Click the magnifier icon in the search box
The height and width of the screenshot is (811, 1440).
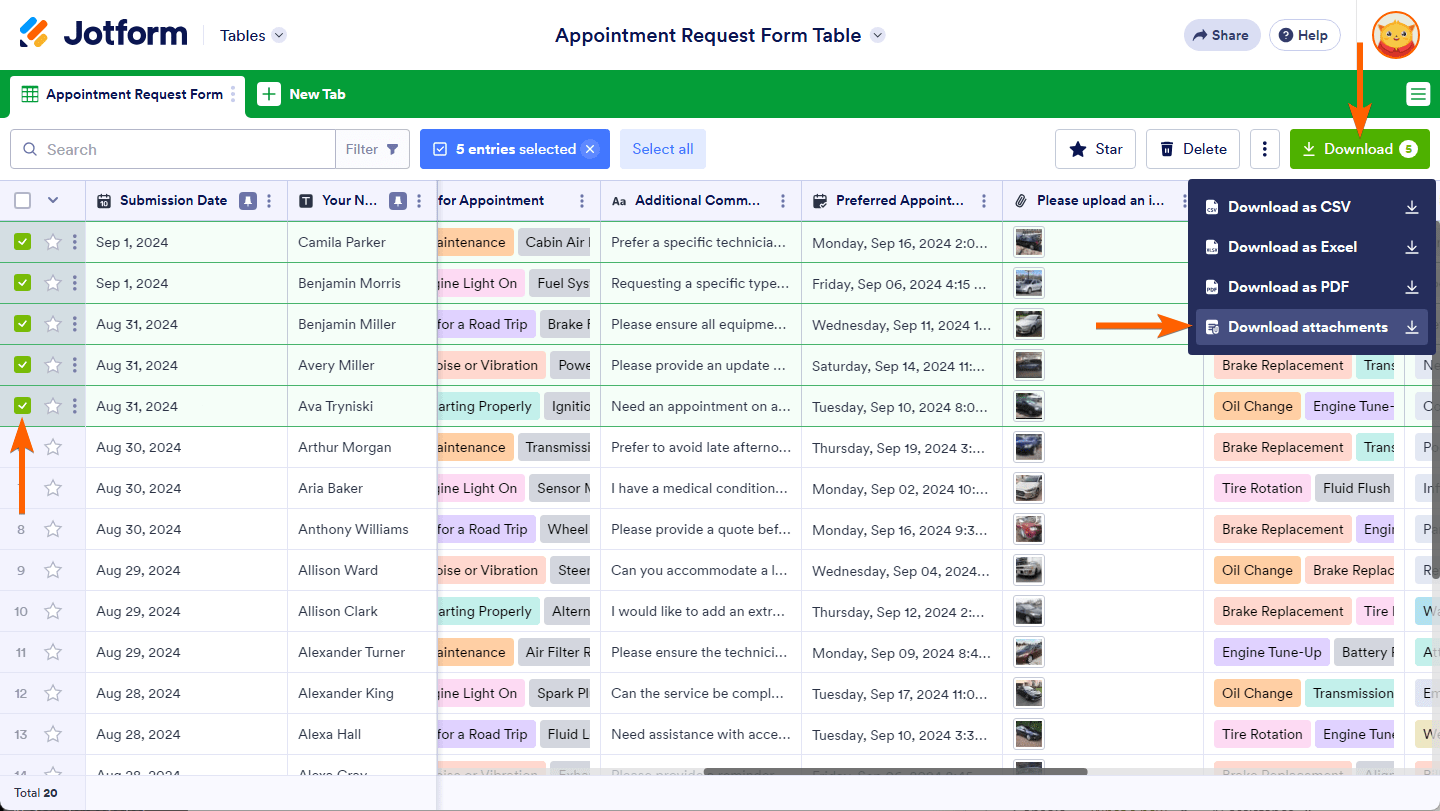tap(30, 150)
